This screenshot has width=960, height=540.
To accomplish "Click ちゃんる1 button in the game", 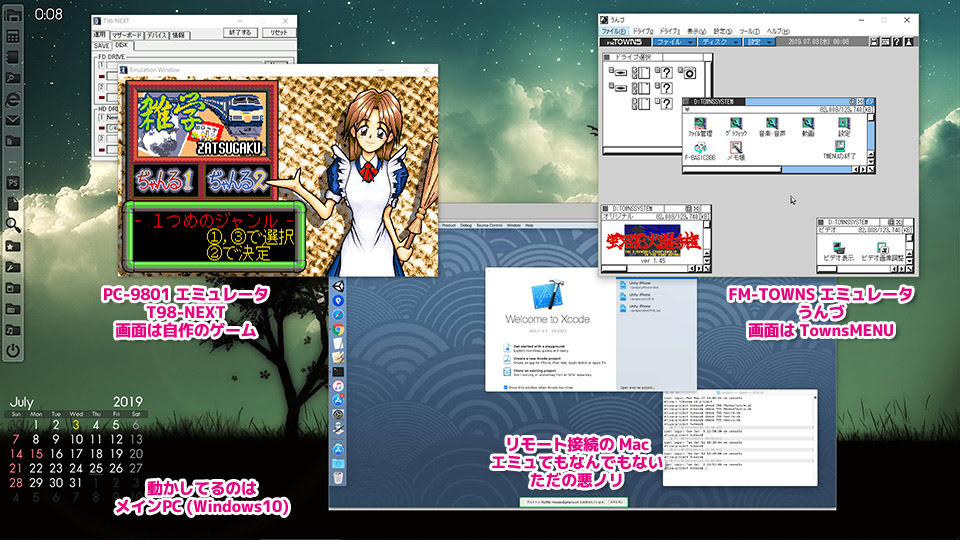I will pos(165,180).
